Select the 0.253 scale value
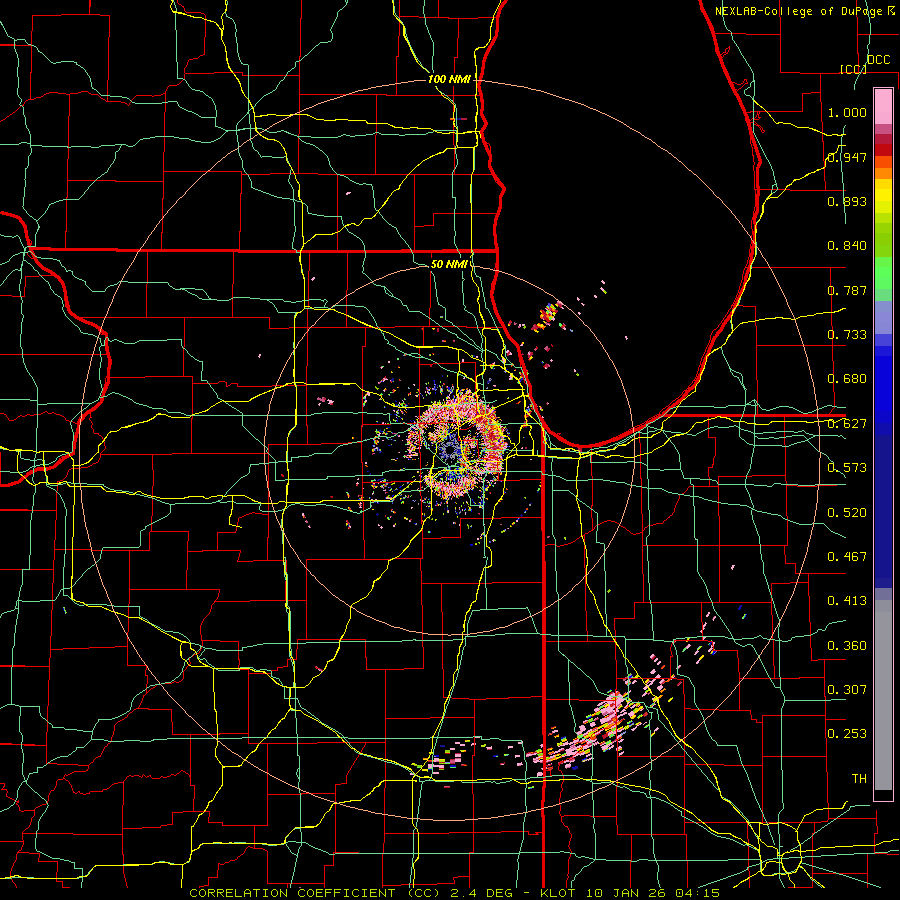 847,734
